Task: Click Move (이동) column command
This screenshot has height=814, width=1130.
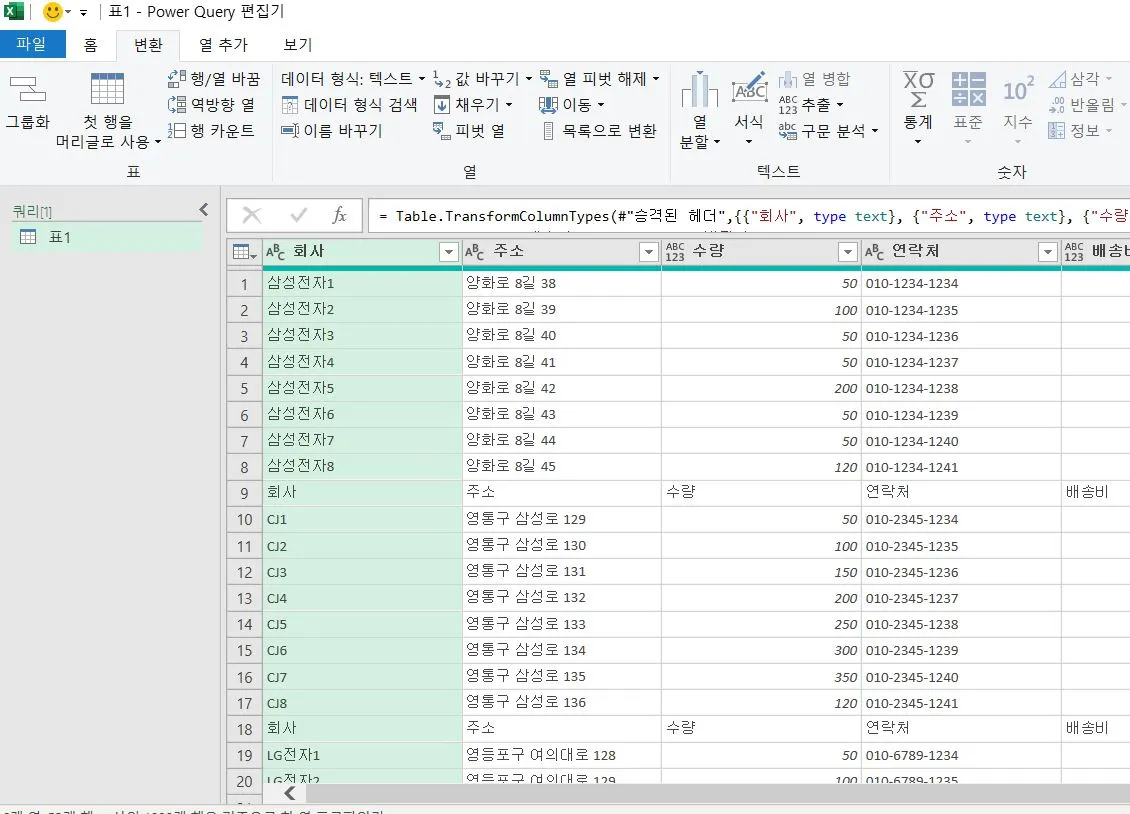Action: pos(571,104)
